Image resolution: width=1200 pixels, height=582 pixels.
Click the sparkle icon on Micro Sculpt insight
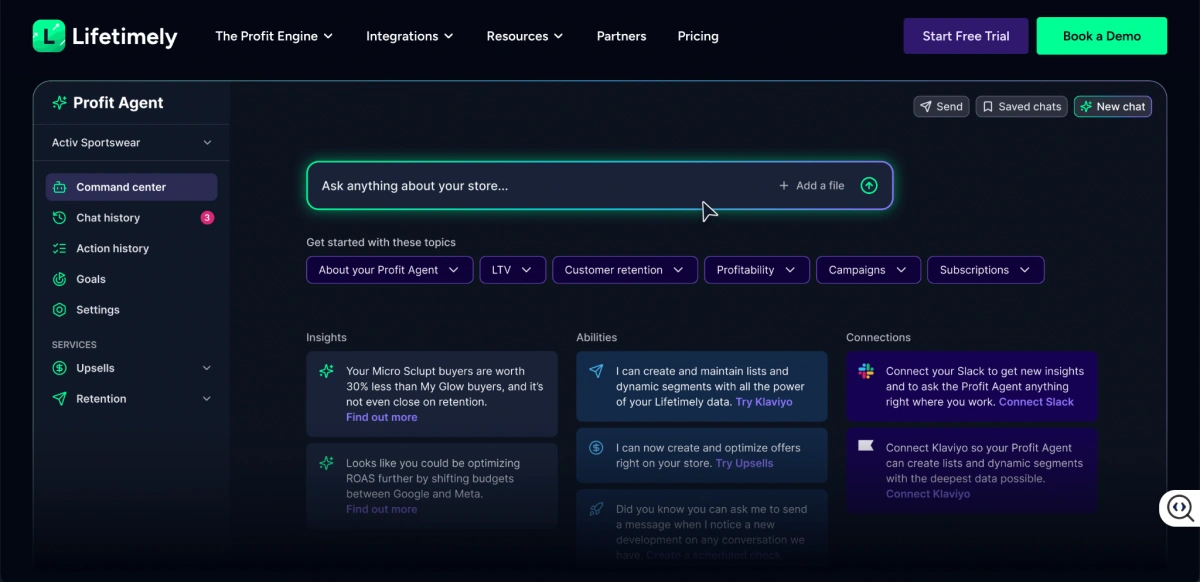[326, 371]
